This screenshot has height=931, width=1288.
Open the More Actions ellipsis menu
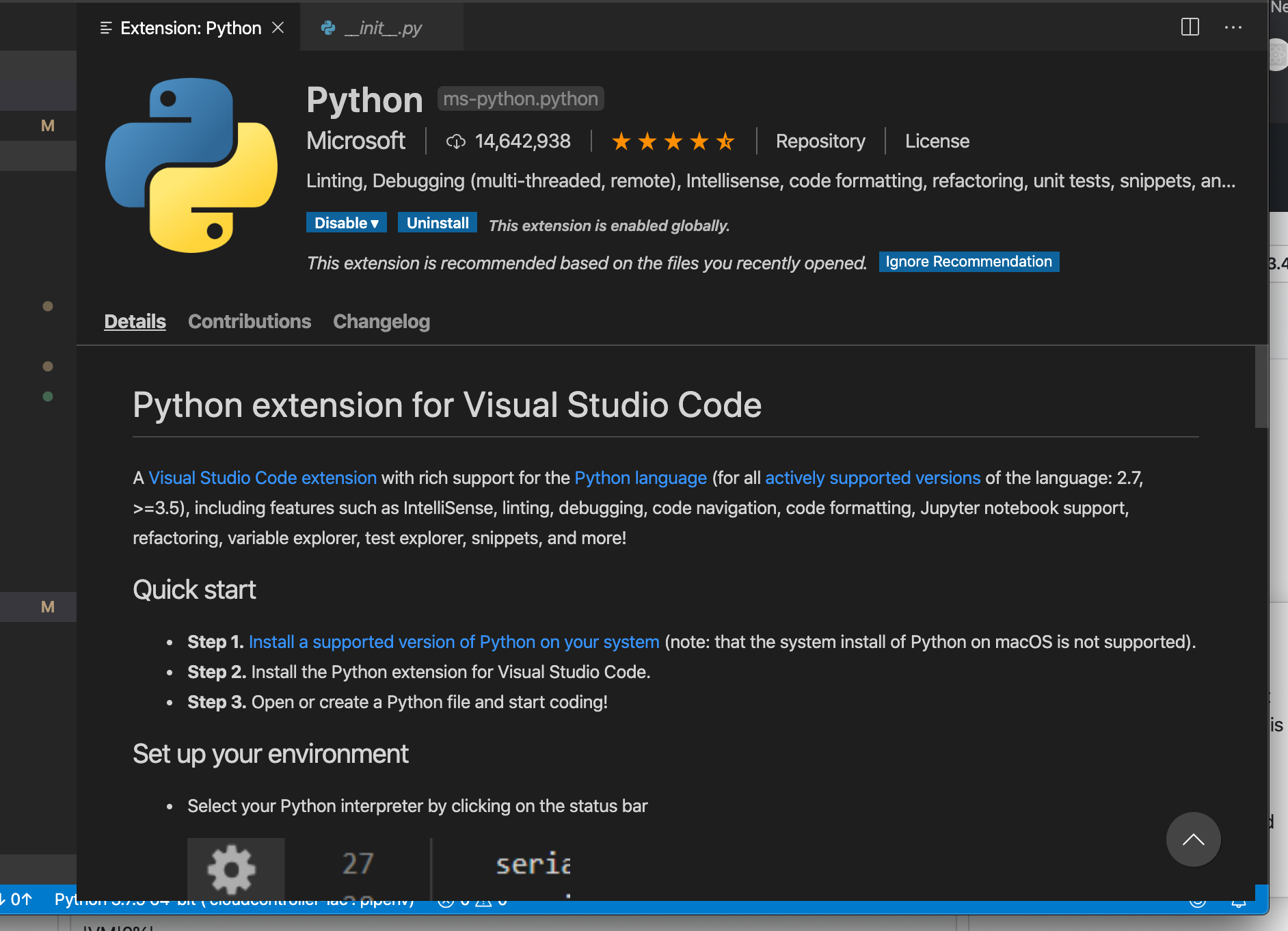(x=1233, y=27)
